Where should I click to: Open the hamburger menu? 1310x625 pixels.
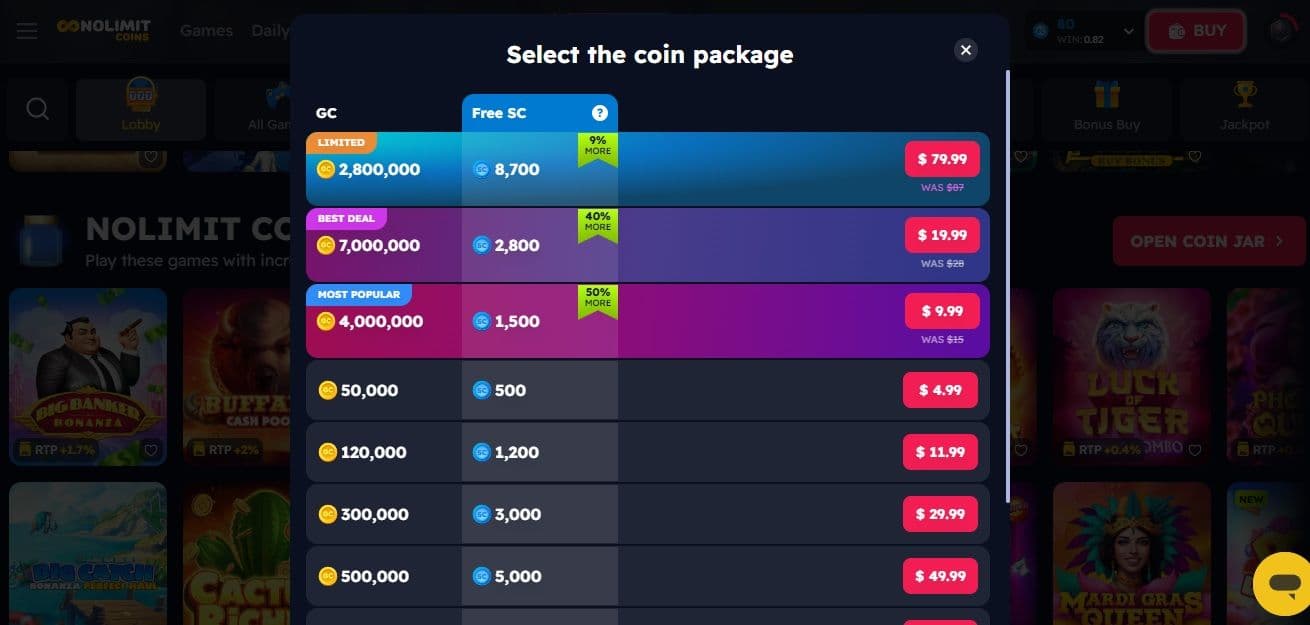(26, 30)
